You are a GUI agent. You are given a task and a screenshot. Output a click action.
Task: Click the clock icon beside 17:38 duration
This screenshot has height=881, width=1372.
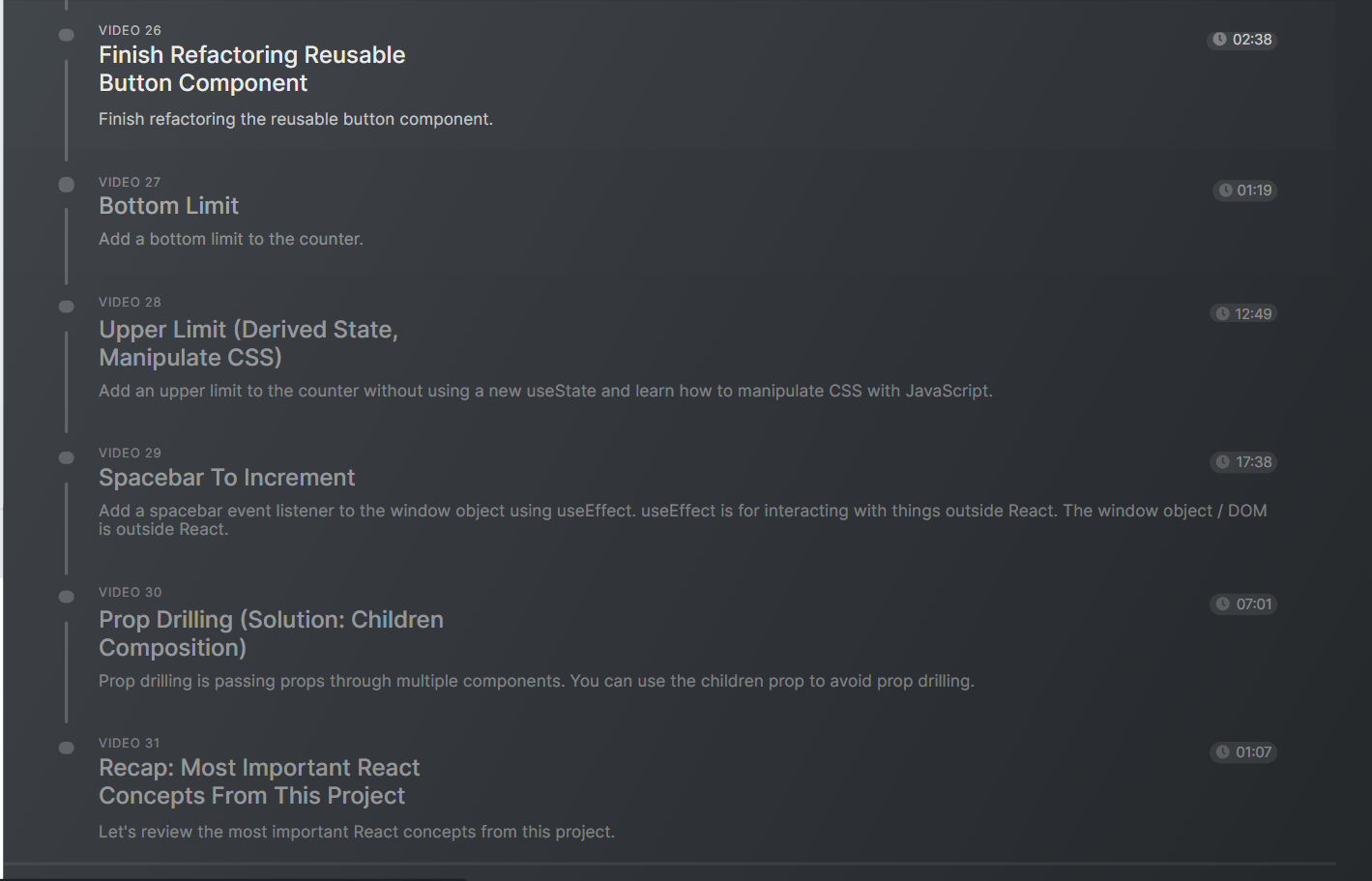coord(1223,462)
